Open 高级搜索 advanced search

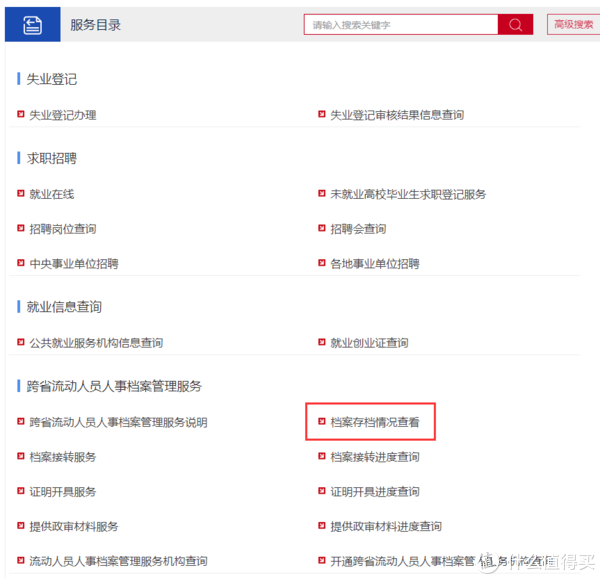(573, 25)
